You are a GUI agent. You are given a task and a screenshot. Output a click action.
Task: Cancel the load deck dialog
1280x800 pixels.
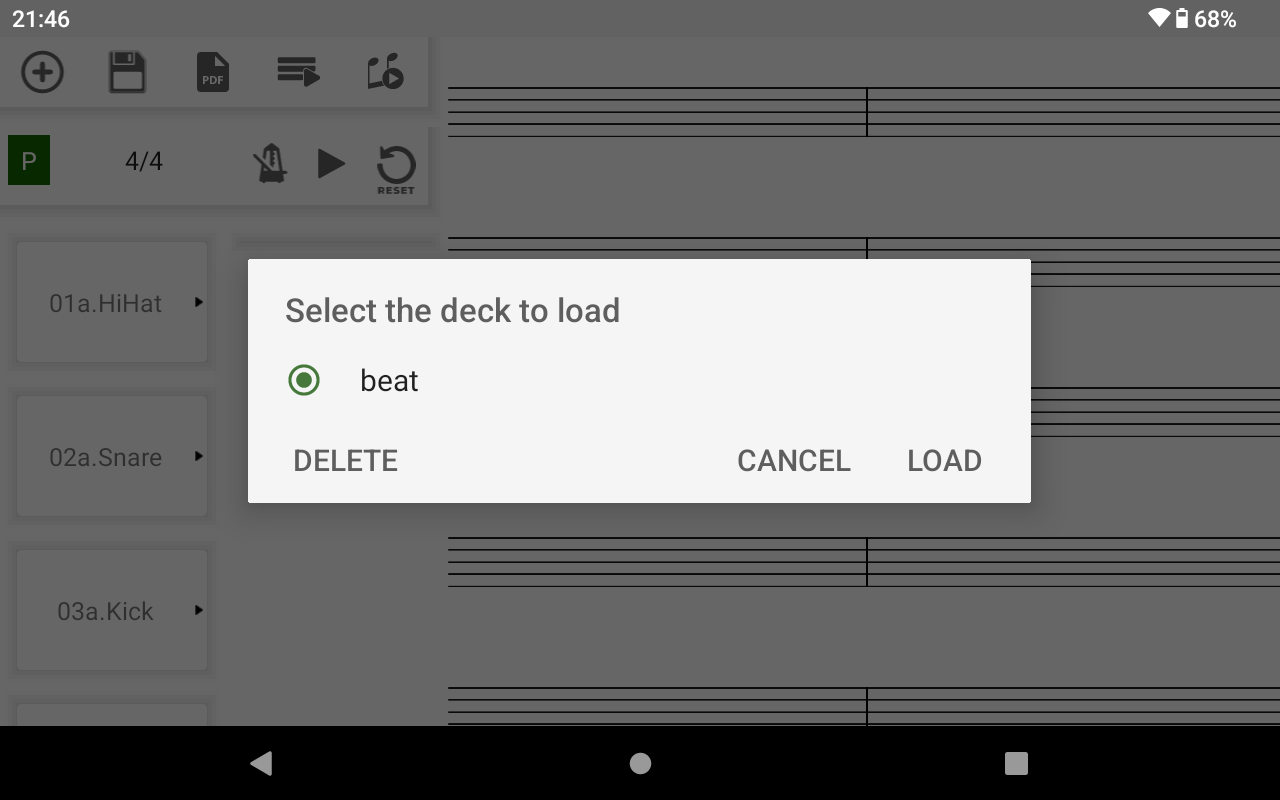[794, 461]
